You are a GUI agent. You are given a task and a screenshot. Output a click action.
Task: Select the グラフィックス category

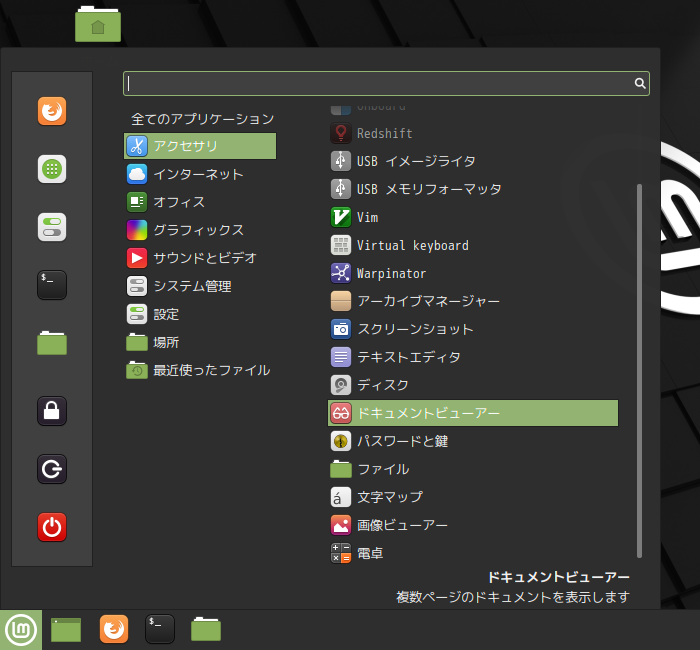pos(200,230)
